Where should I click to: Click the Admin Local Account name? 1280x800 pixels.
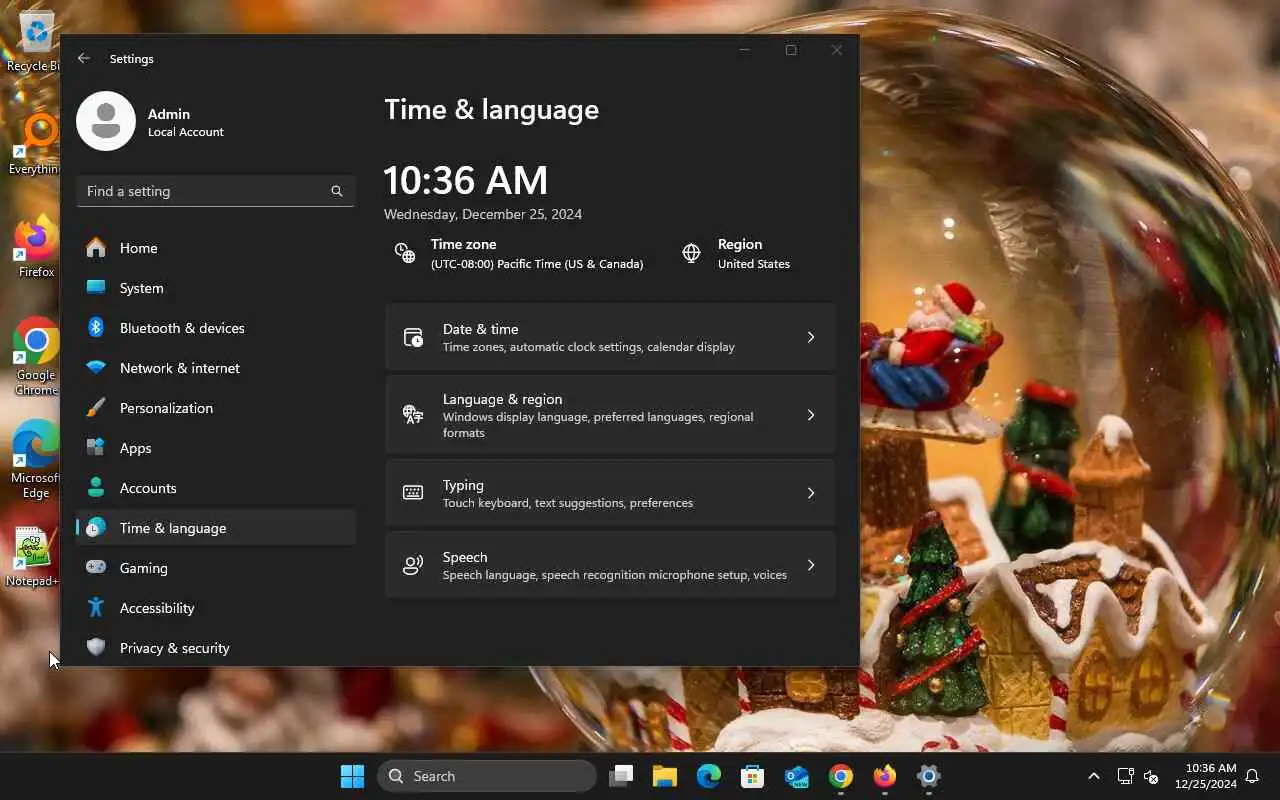point(185,122)
